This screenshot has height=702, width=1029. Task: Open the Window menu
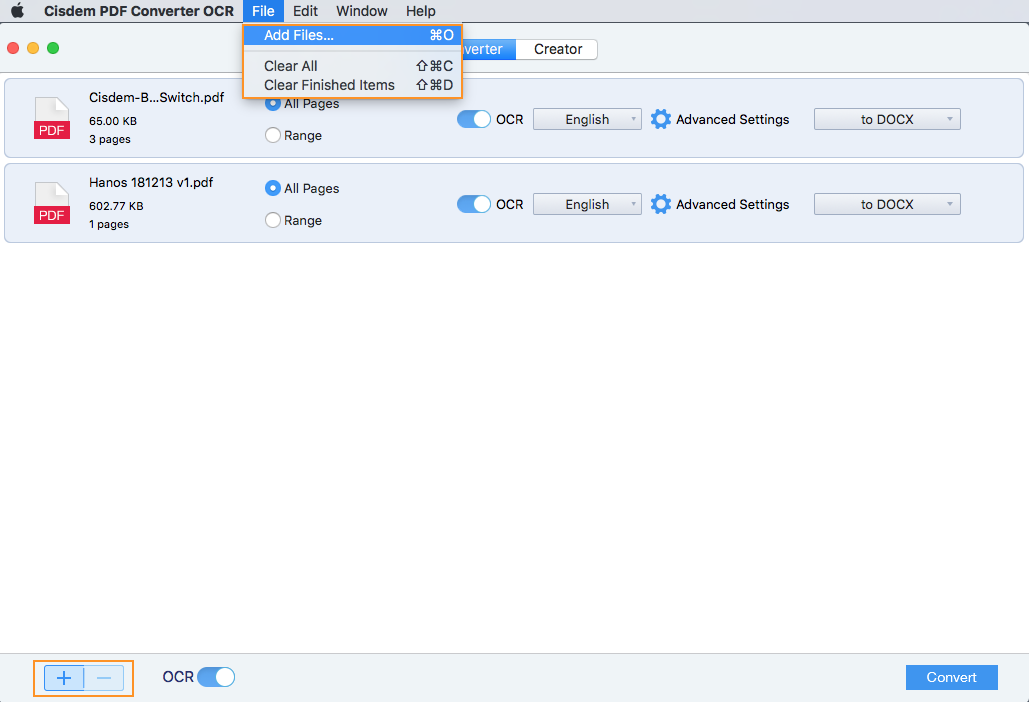(x=362, y=10)
